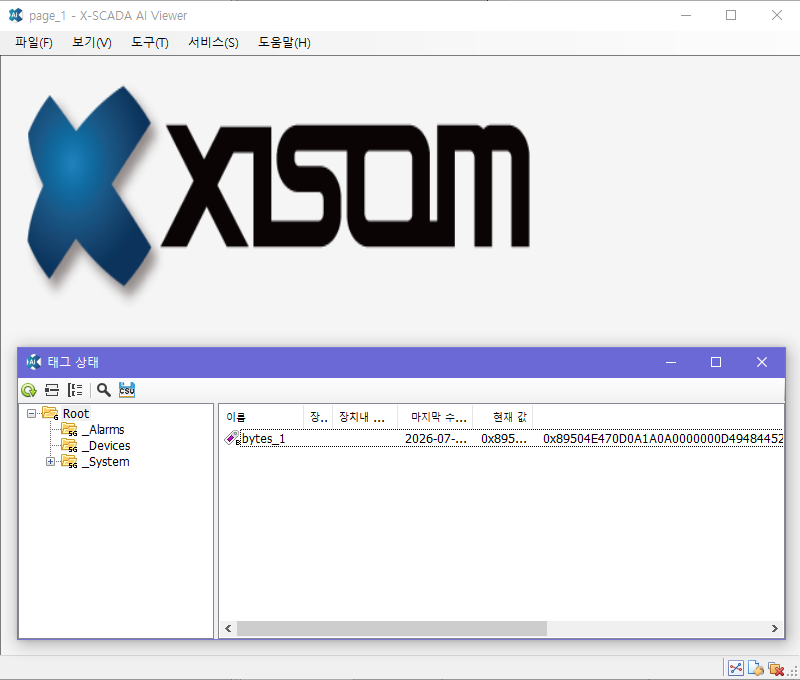
Task: Click the Root folder icon in tag tree
Action: coord(50,413)
